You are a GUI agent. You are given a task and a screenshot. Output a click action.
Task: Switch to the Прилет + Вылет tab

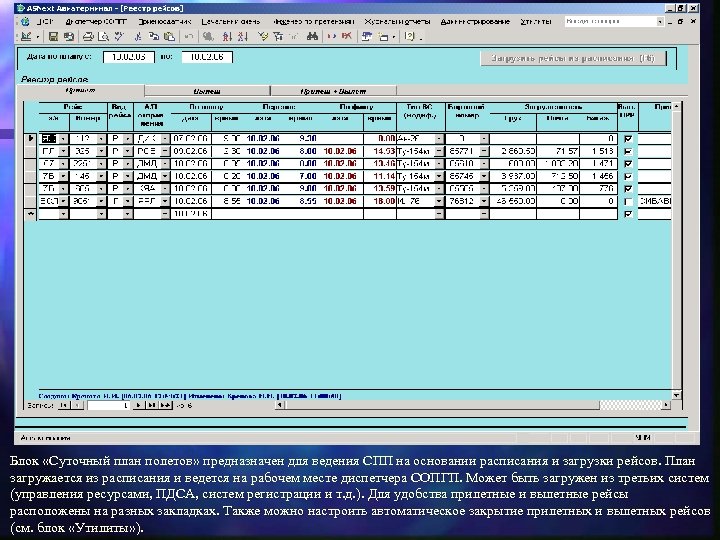click(333, 91)
